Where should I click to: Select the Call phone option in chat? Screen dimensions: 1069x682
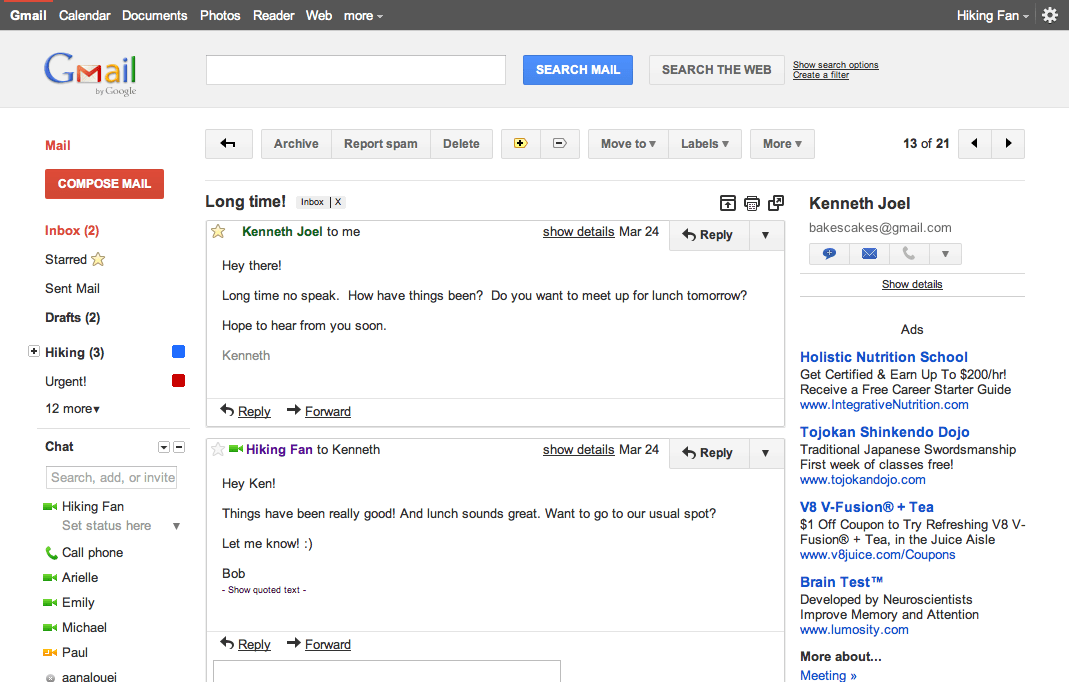pyautogui.click(x=92, y=552)
